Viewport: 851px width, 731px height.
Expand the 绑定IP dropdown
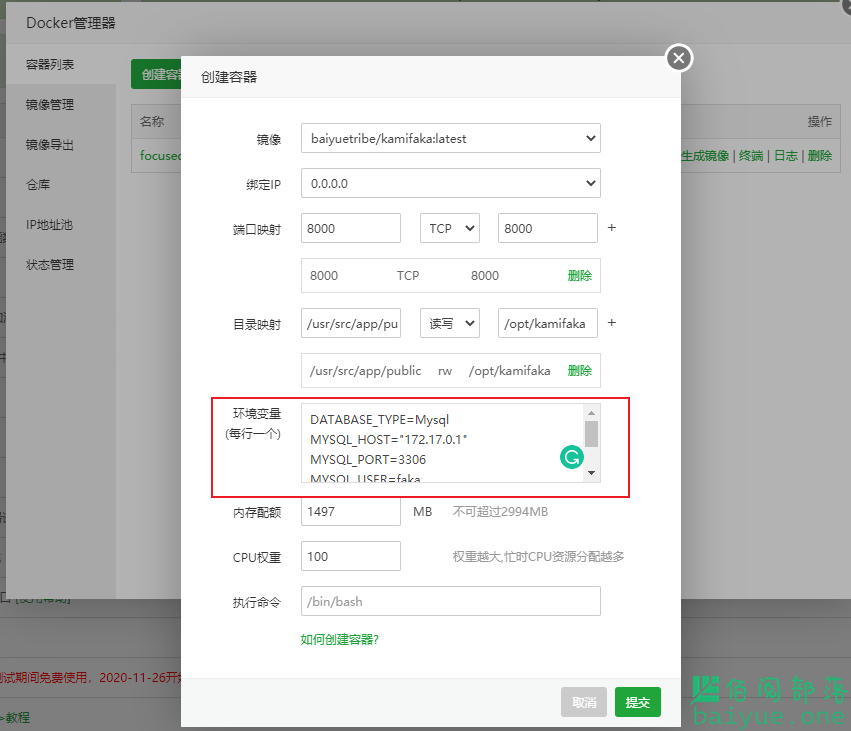(x=450, y=184)
